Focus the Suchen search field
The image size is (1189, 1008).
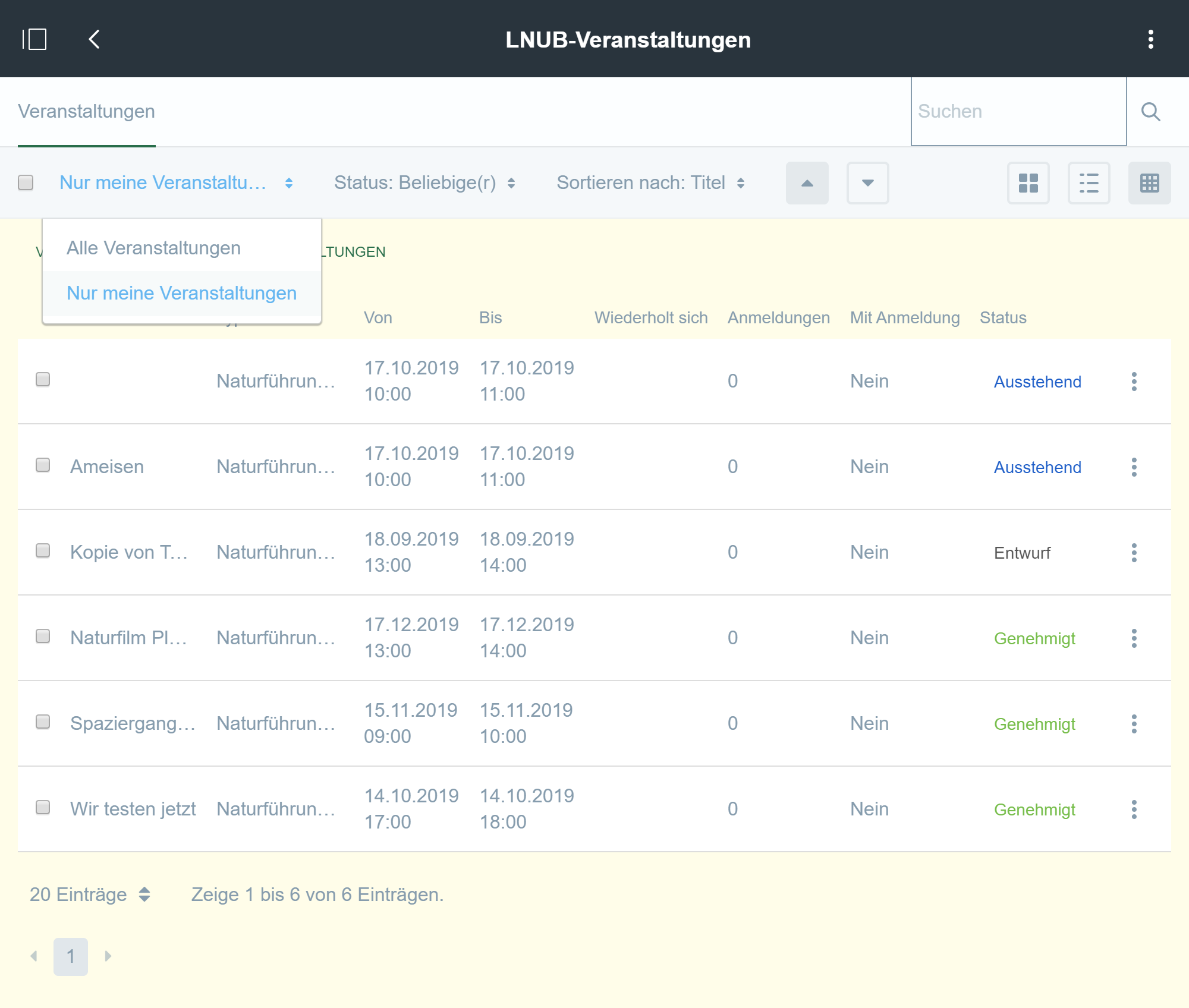[x=1018, y=112]
